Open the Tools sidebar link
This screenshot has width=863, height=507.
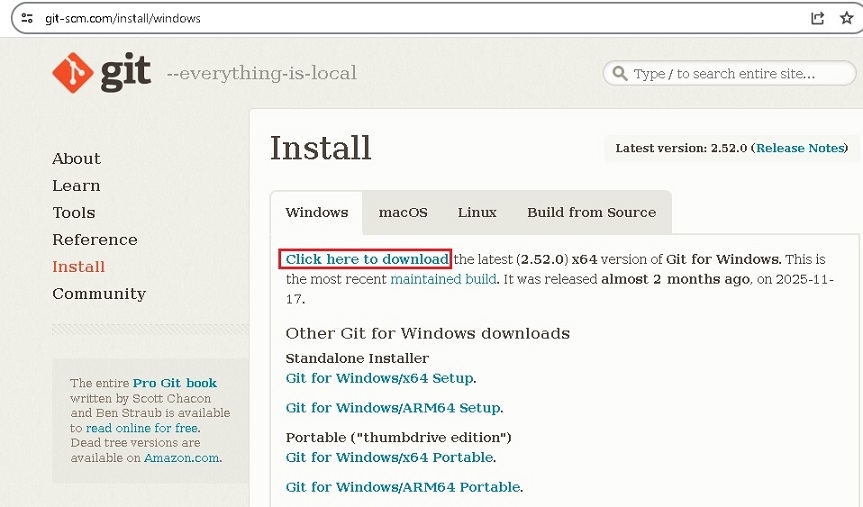click(x=74, y=212)
